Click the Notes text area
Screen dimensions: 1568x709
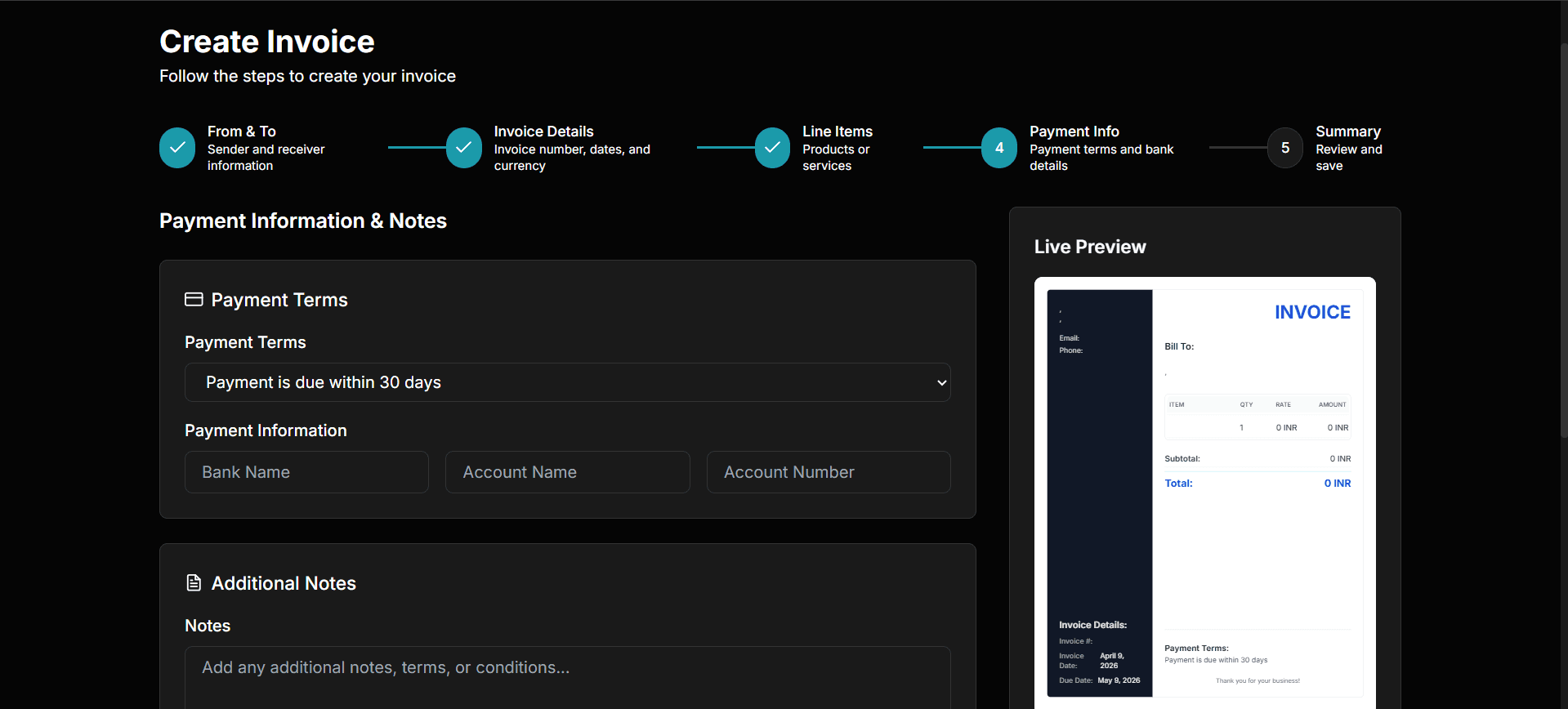[567, 676]
